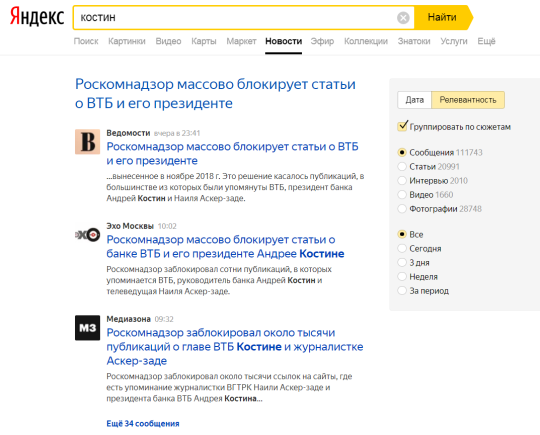
Task: Switch to the Эфир tab
Action: pos(322,41)
